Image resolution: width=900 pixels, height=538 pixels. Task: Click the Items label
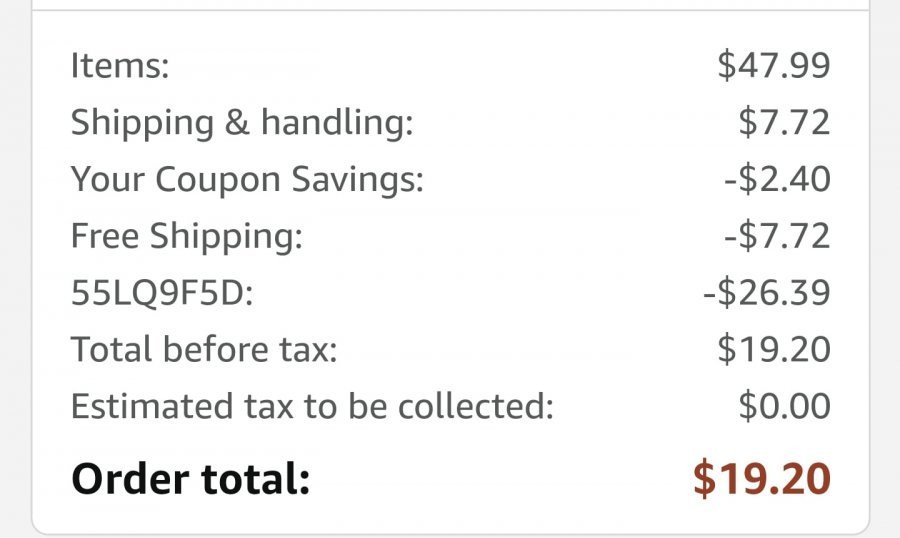(x=120, y=65)
